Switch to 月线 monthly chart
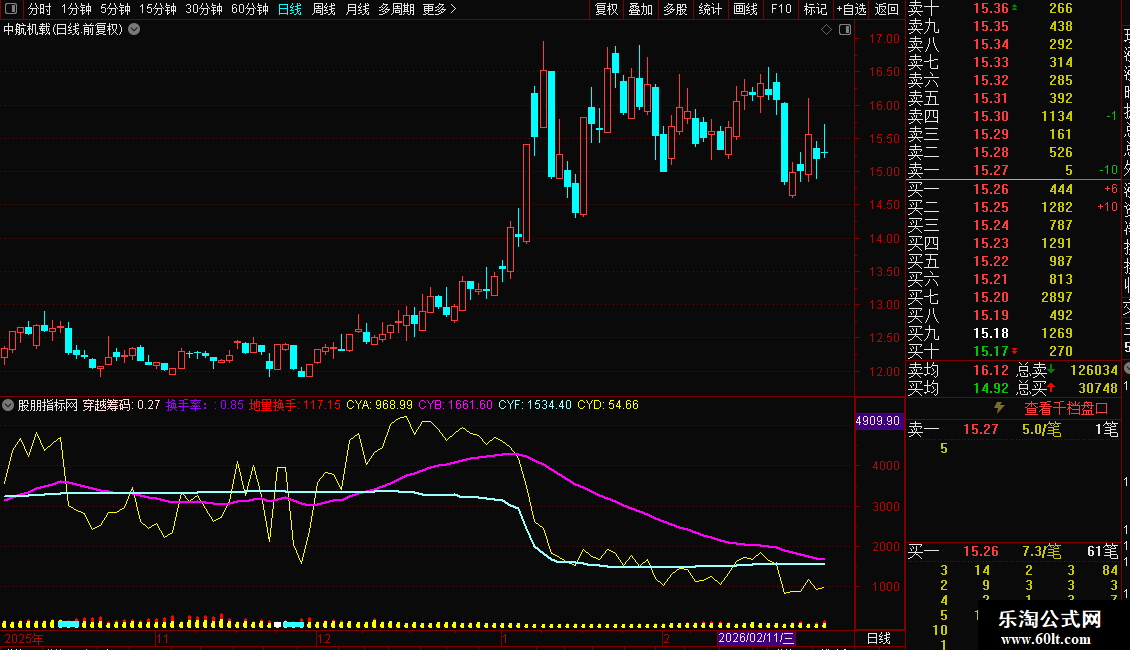The width and height of the screenshot is (1130, 650). [x=357, y=9]
